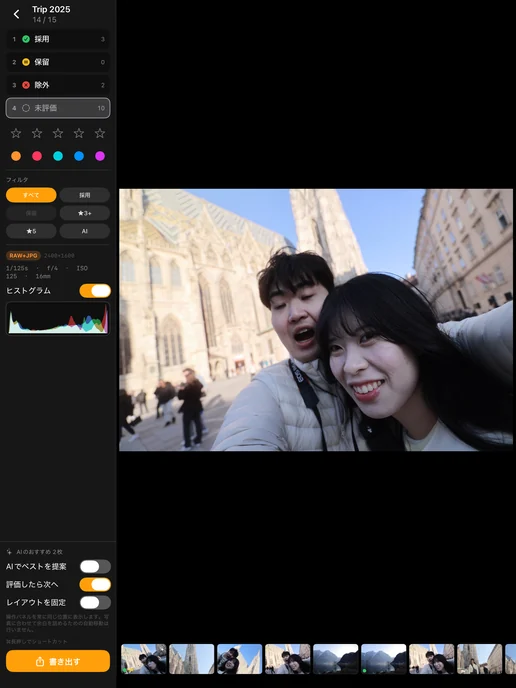Set rating to the third star

(x=58, y=133)
